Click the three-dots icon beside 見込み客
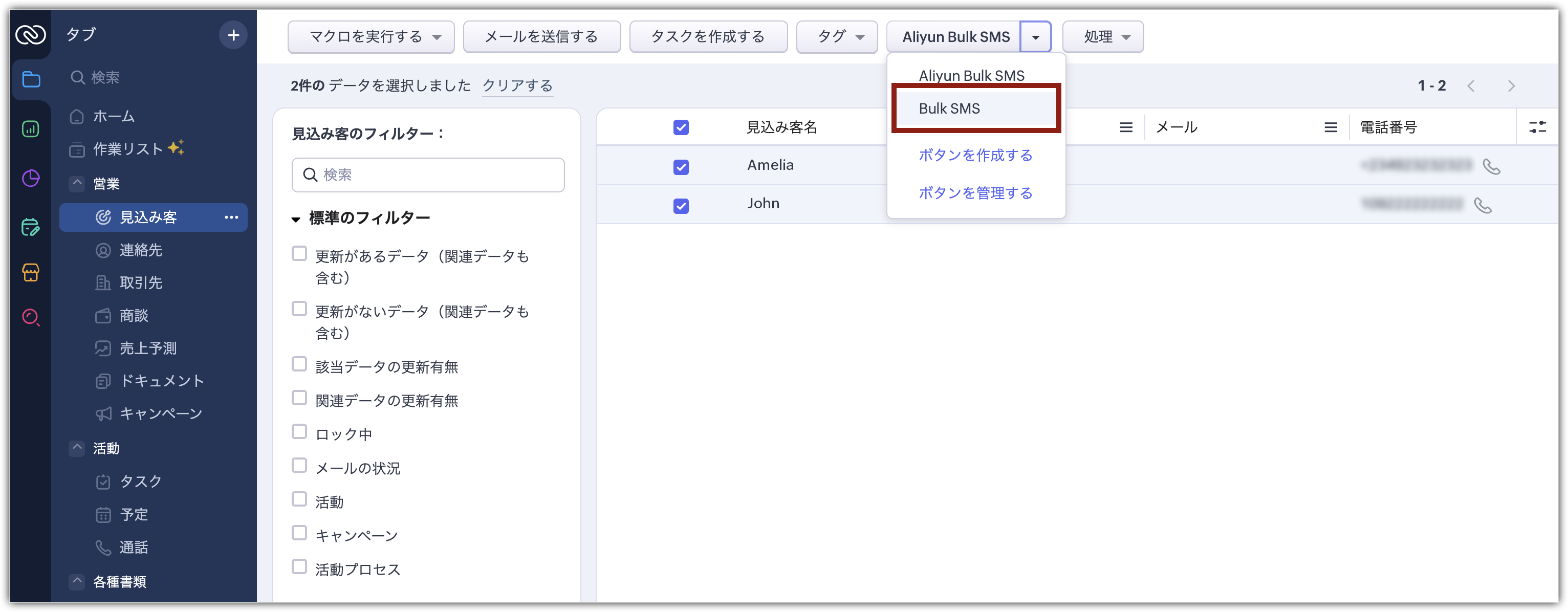Viewport: 1568px width, 612px height. tap(231, 217)
